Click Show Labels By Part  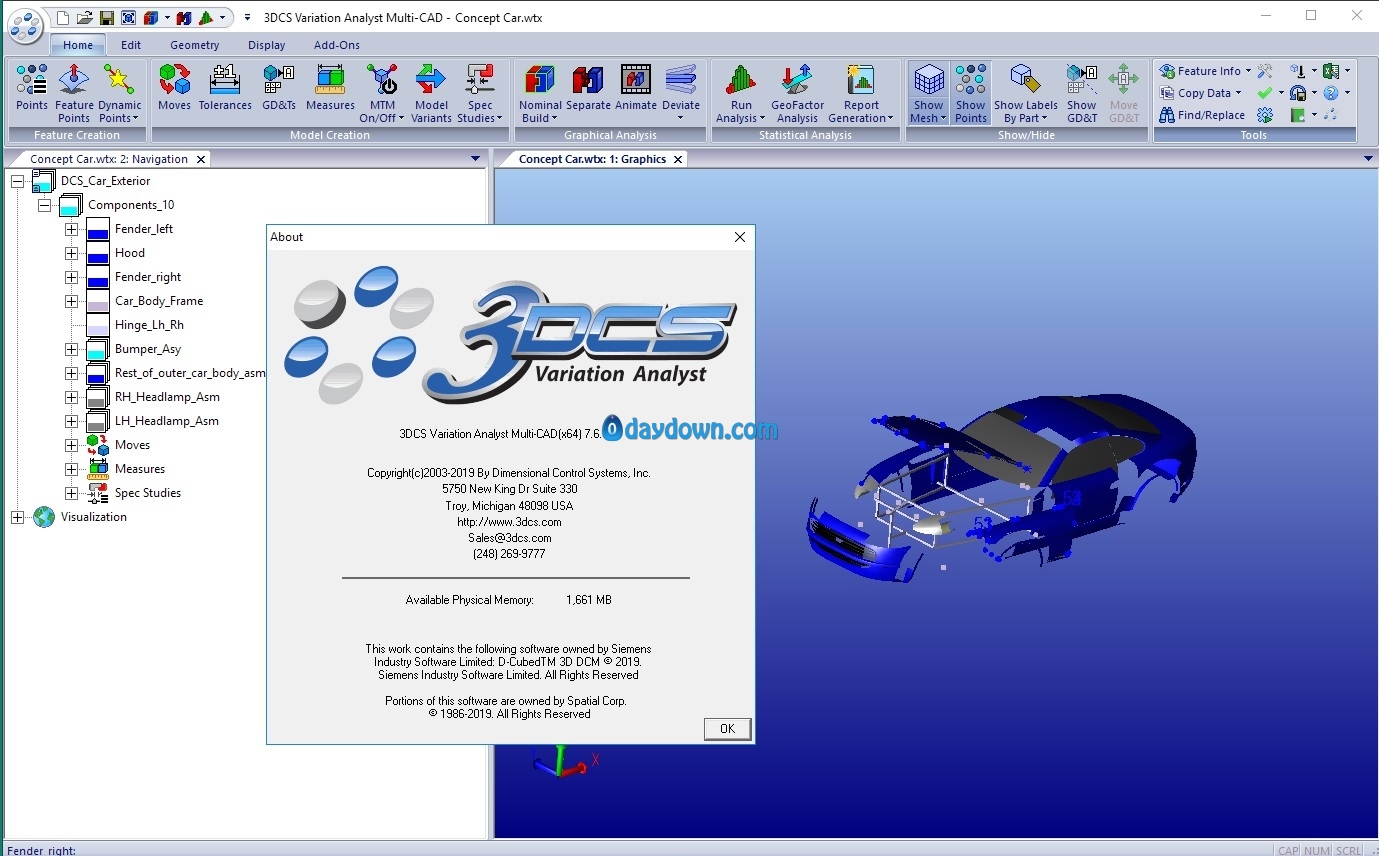point(1026,94)
